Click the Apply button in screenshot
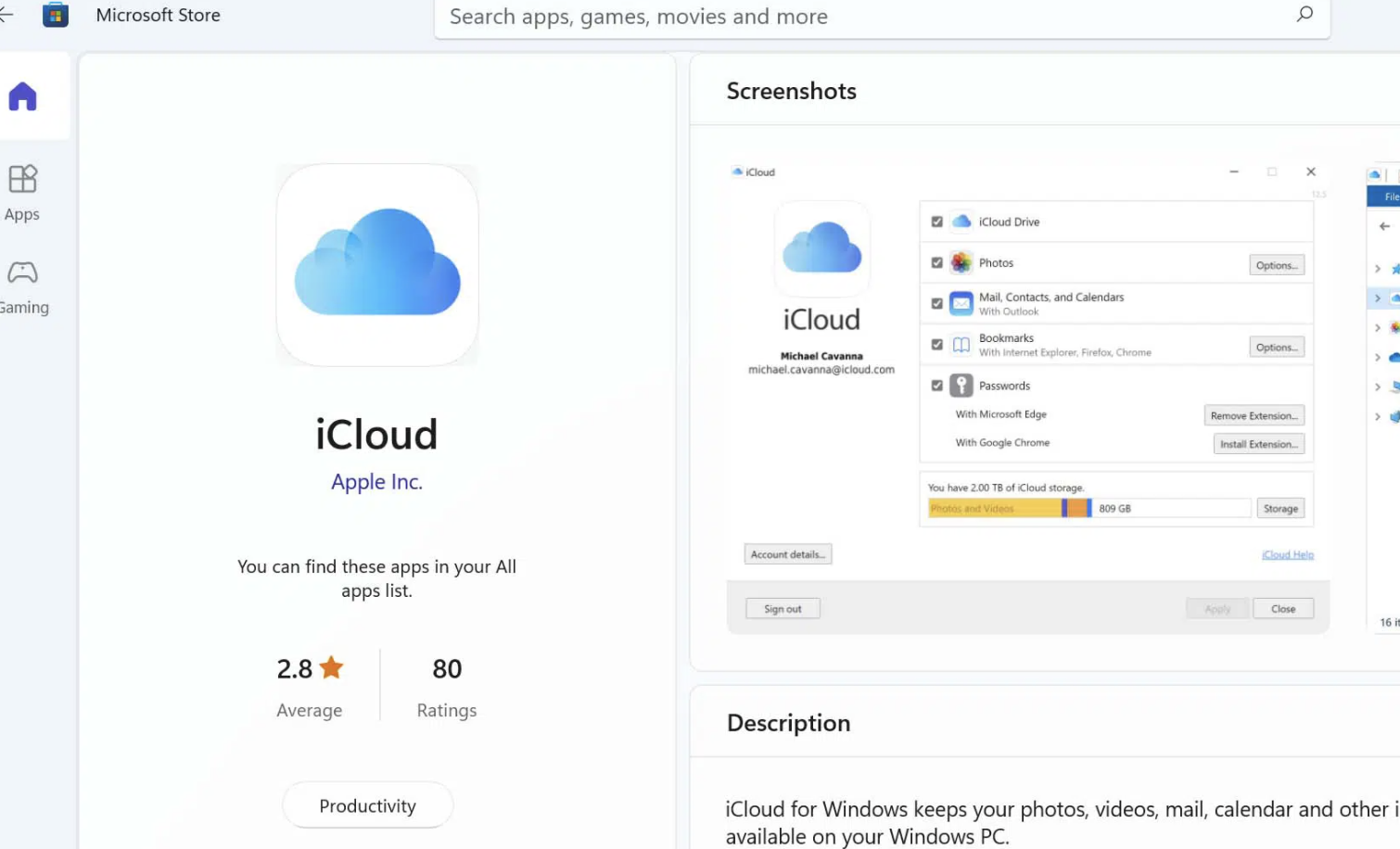 pos(1217,609)
